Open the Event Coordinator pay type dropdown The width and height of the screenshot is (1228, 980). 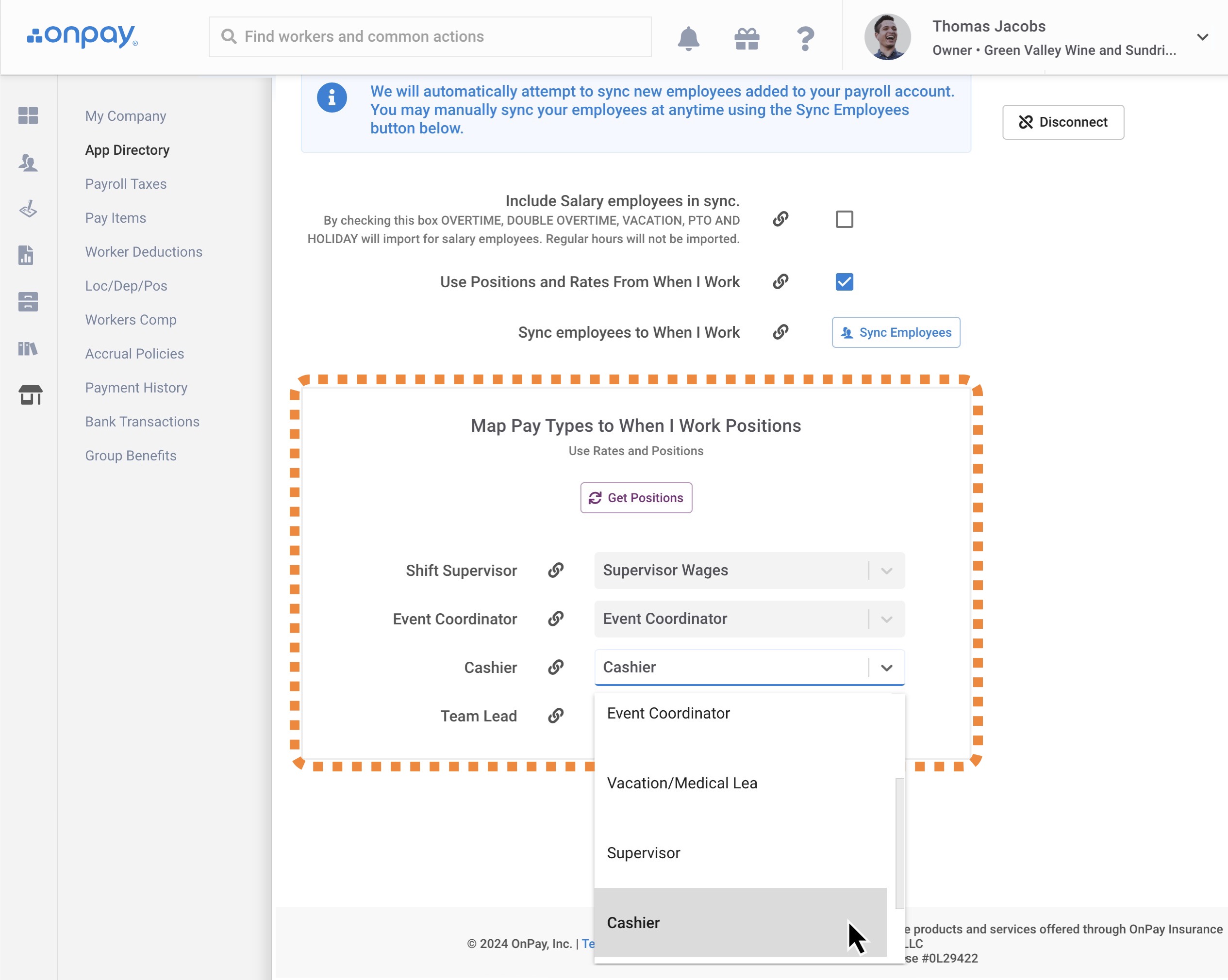coord(749,619)
